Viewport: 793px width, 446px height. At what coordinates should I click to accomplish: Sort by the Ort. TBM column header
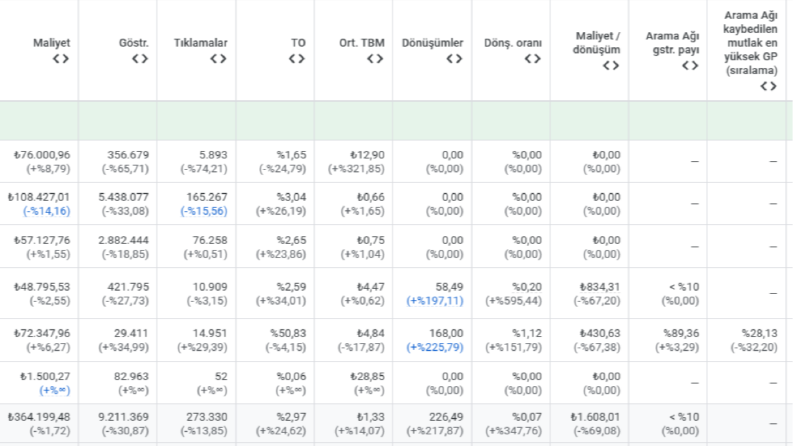click(x=362, y=43)
